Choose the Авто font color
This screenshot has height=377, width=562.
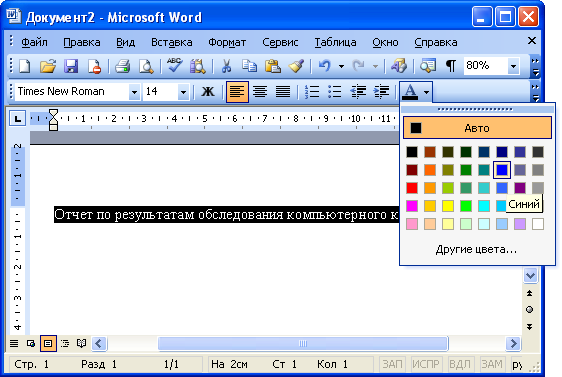coord(477,128)
